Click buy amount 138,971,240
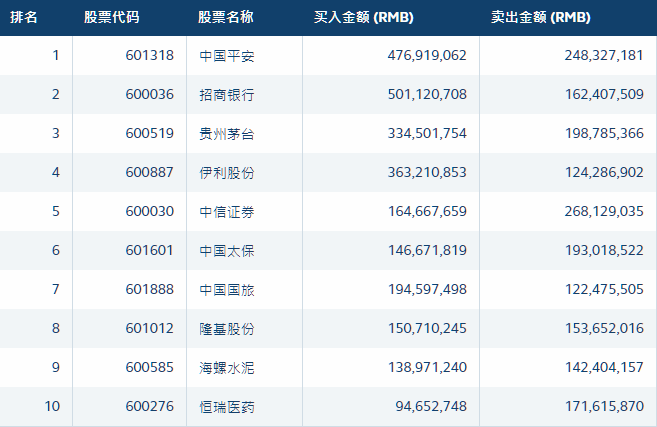This screenshot has height=427, width=657. (427, 367)
